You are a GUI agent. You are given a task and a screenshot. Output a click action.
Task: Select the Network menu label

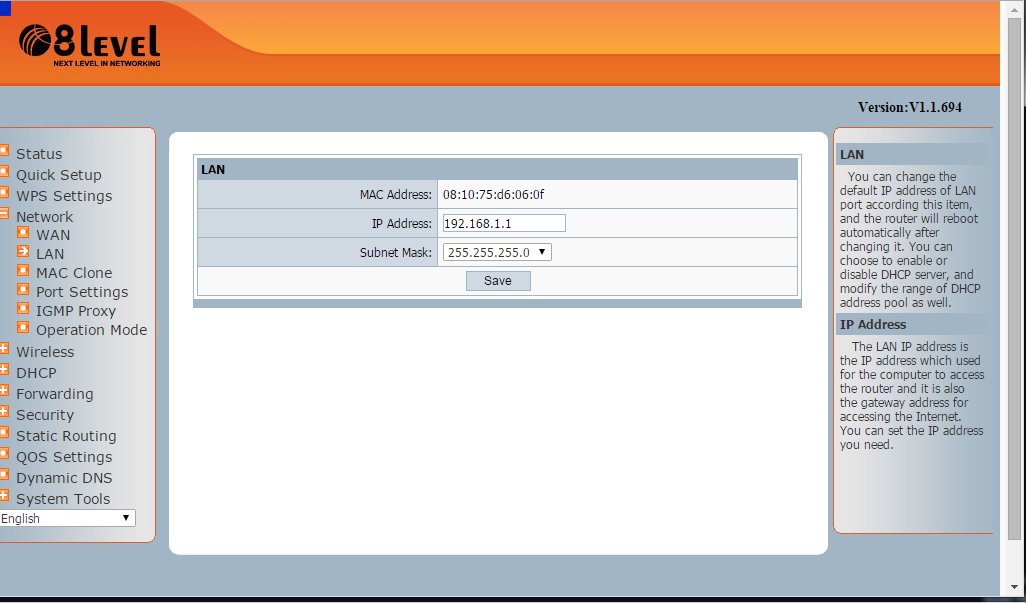pos(44,217)
